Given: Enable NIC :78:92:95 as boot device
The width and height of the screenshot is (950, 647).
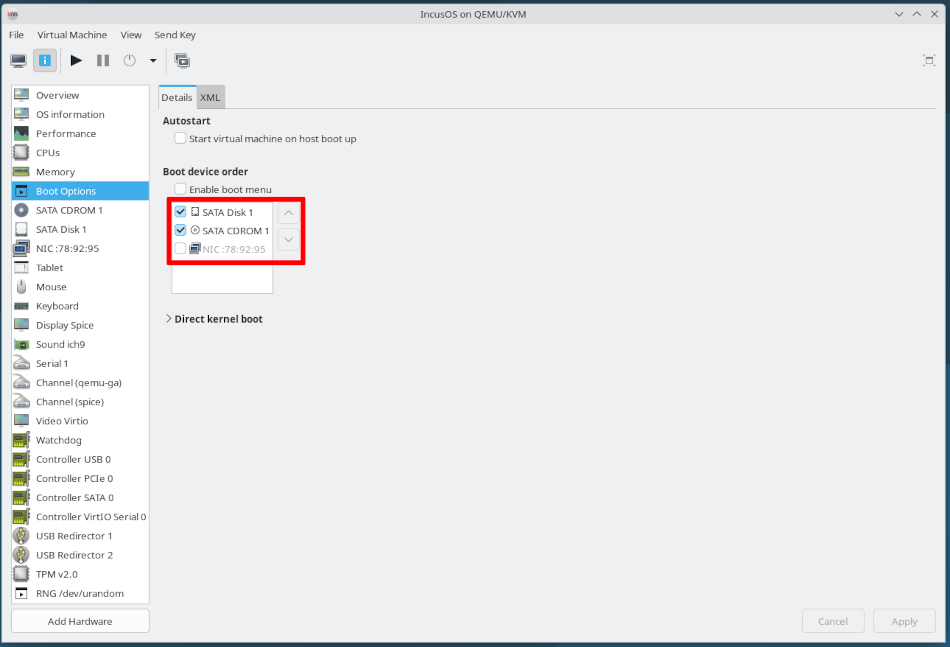Looking at the screenshot, I should (x=180, y=248).
